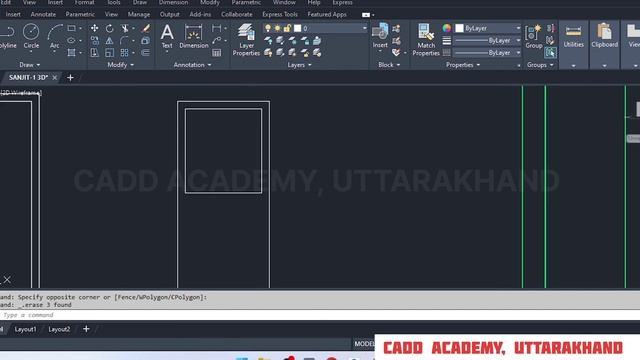Select the Scale tool
The width and height of the screenshot is (640, 360).
[x=109, y=53]
